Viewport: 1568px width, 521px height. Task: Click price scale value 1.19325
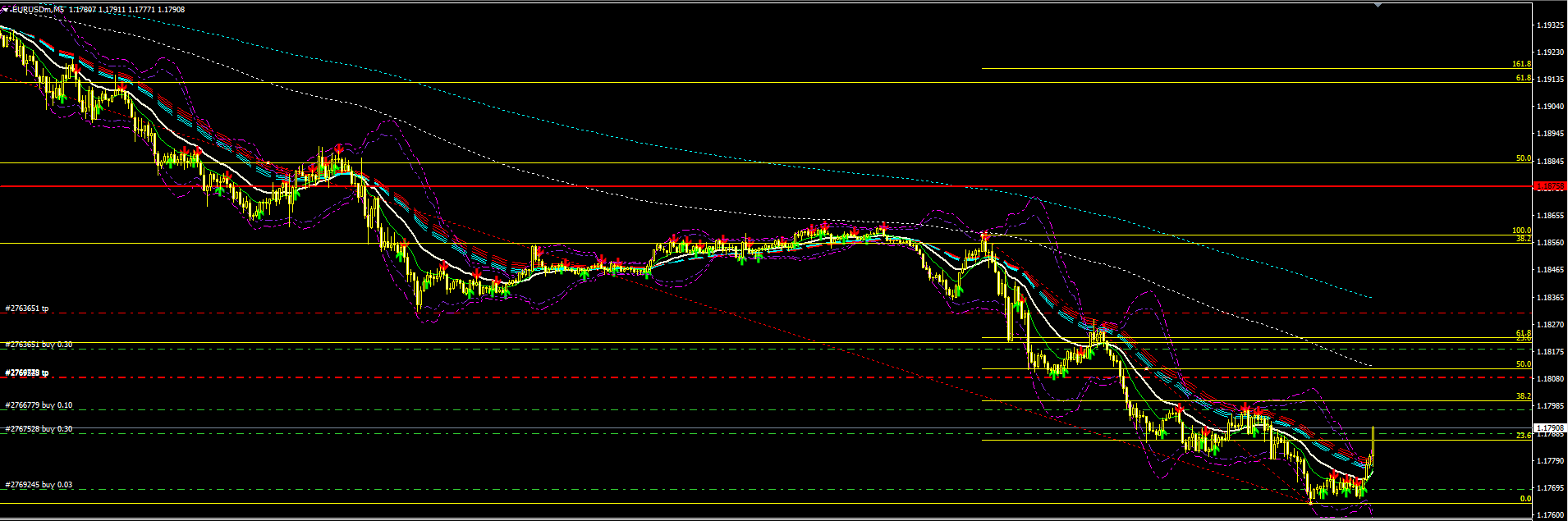click(x=1551, y=25)
